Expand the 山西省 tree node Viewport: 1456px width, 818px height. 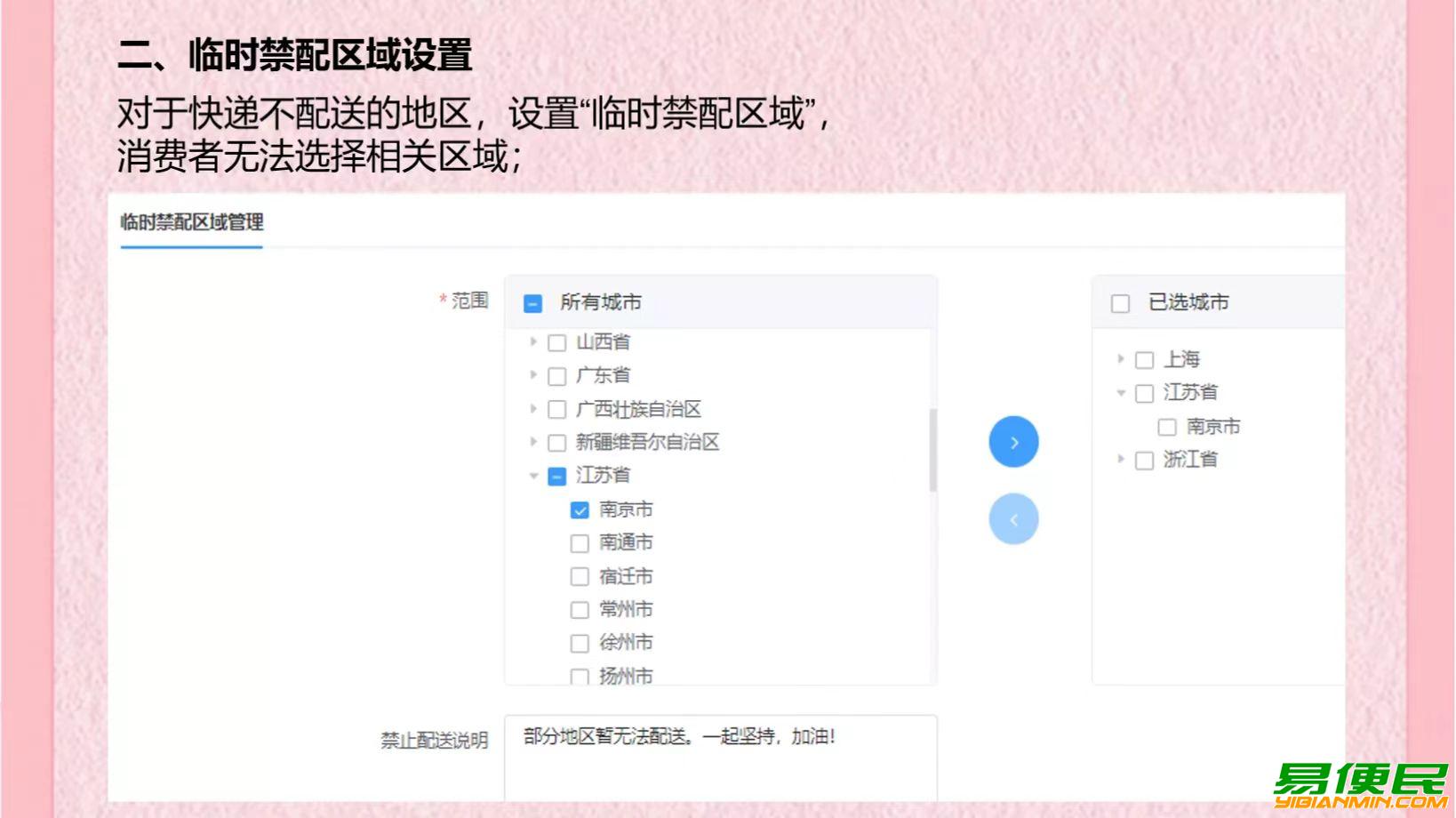pos(533,341)
